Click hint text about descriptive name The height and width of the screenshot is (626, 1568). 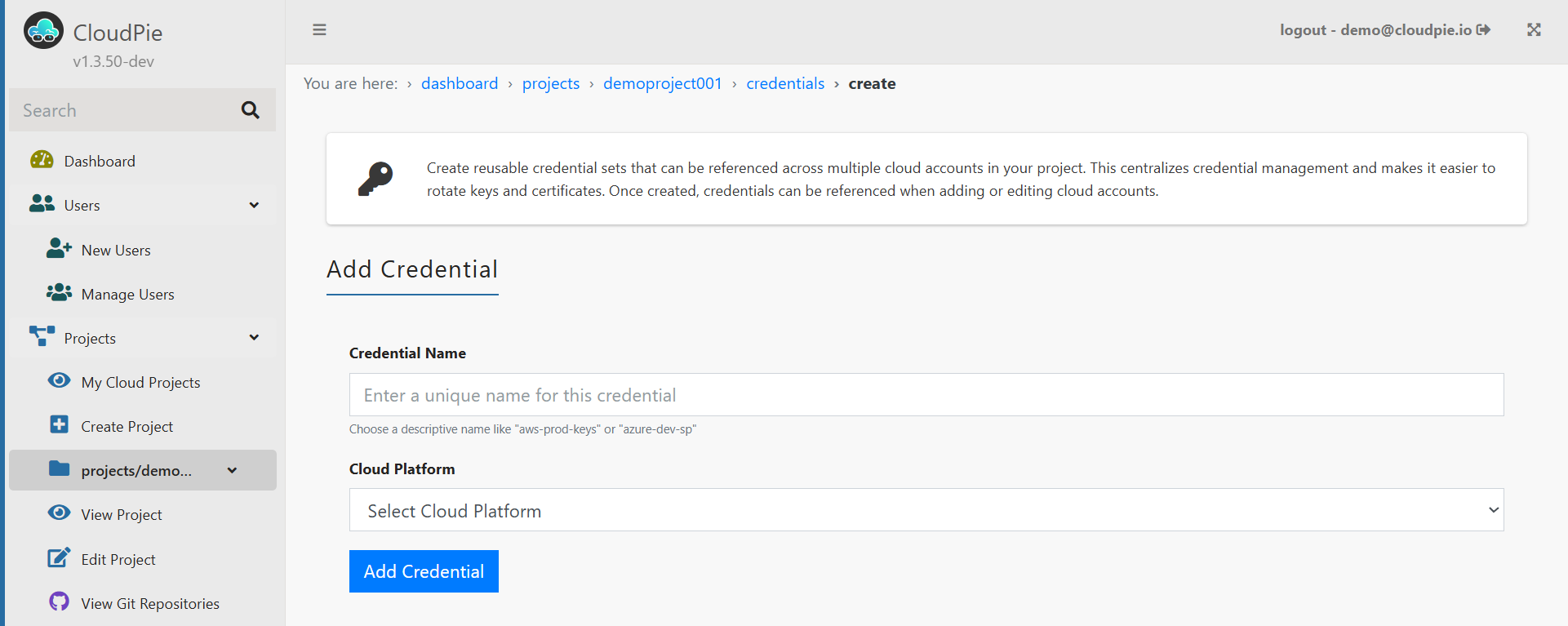click(x=522, y=429)
